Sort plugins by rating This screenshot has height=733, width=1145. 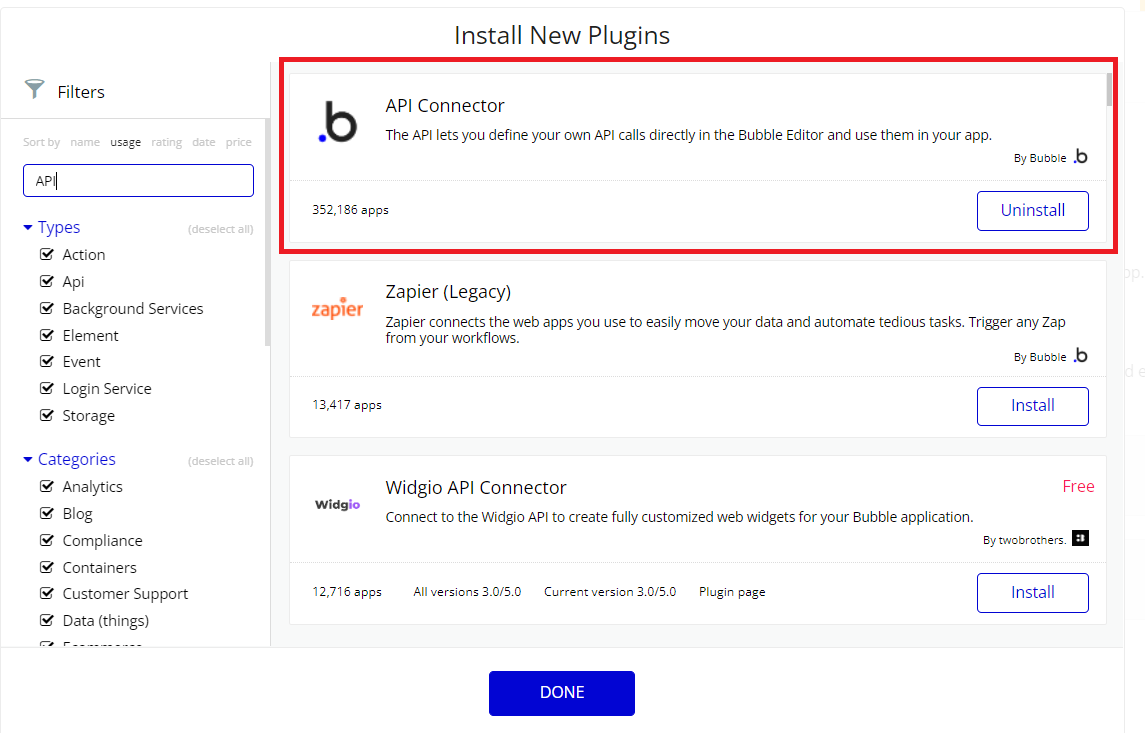coord(166,142)
